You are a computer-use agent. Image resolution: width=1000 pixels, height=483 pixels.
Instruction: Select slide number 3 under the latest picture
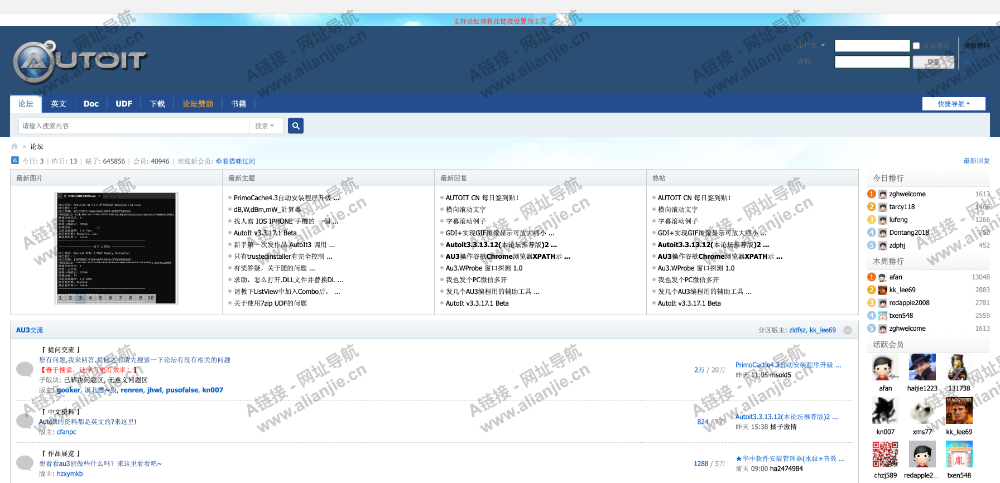[82, 298]
